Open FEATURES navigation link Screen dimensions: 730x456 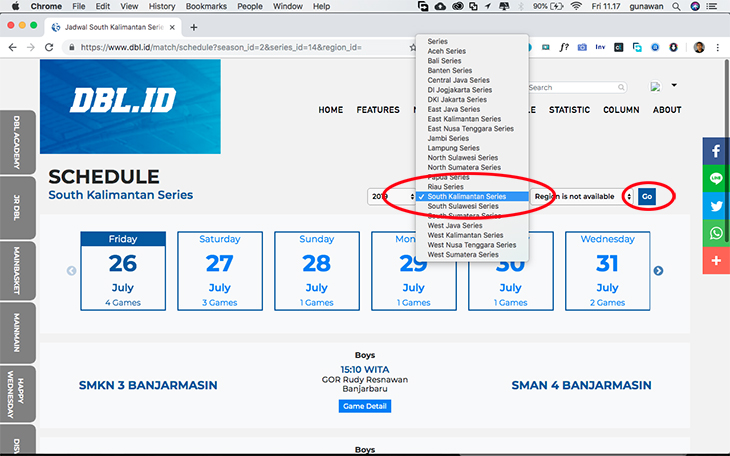pos(378,110)
